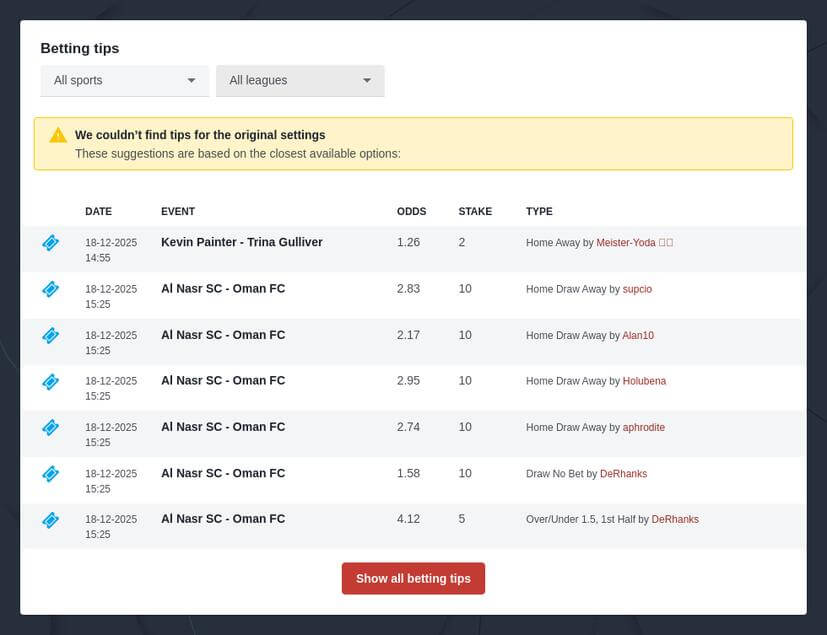Click ticket icon beside odds 2.83 tip
This screenshot has height=635, width=827.
point(50,289)
